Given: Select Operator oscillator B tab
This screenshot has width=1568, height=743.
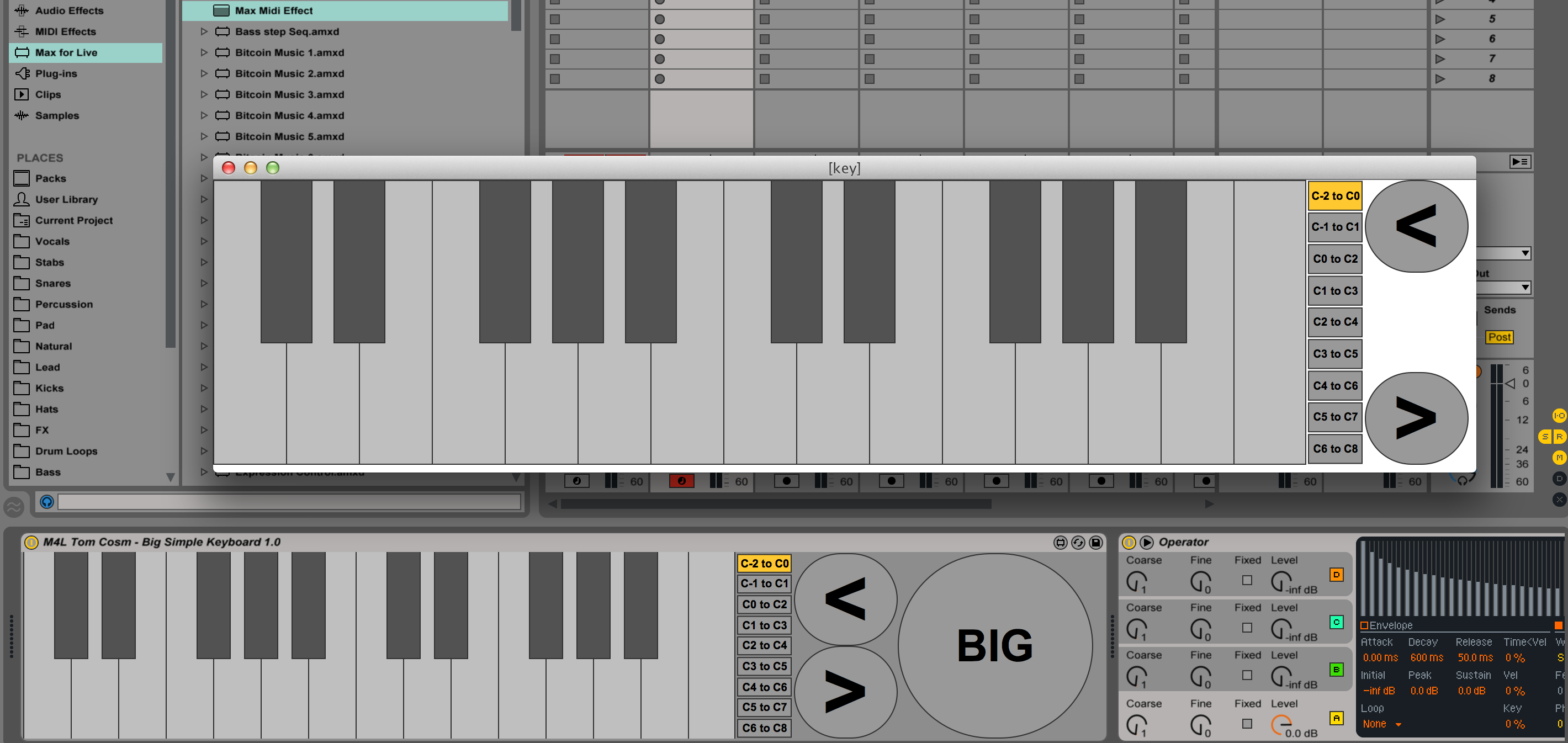Looking at the screenshot, I should coord(1336,670).
